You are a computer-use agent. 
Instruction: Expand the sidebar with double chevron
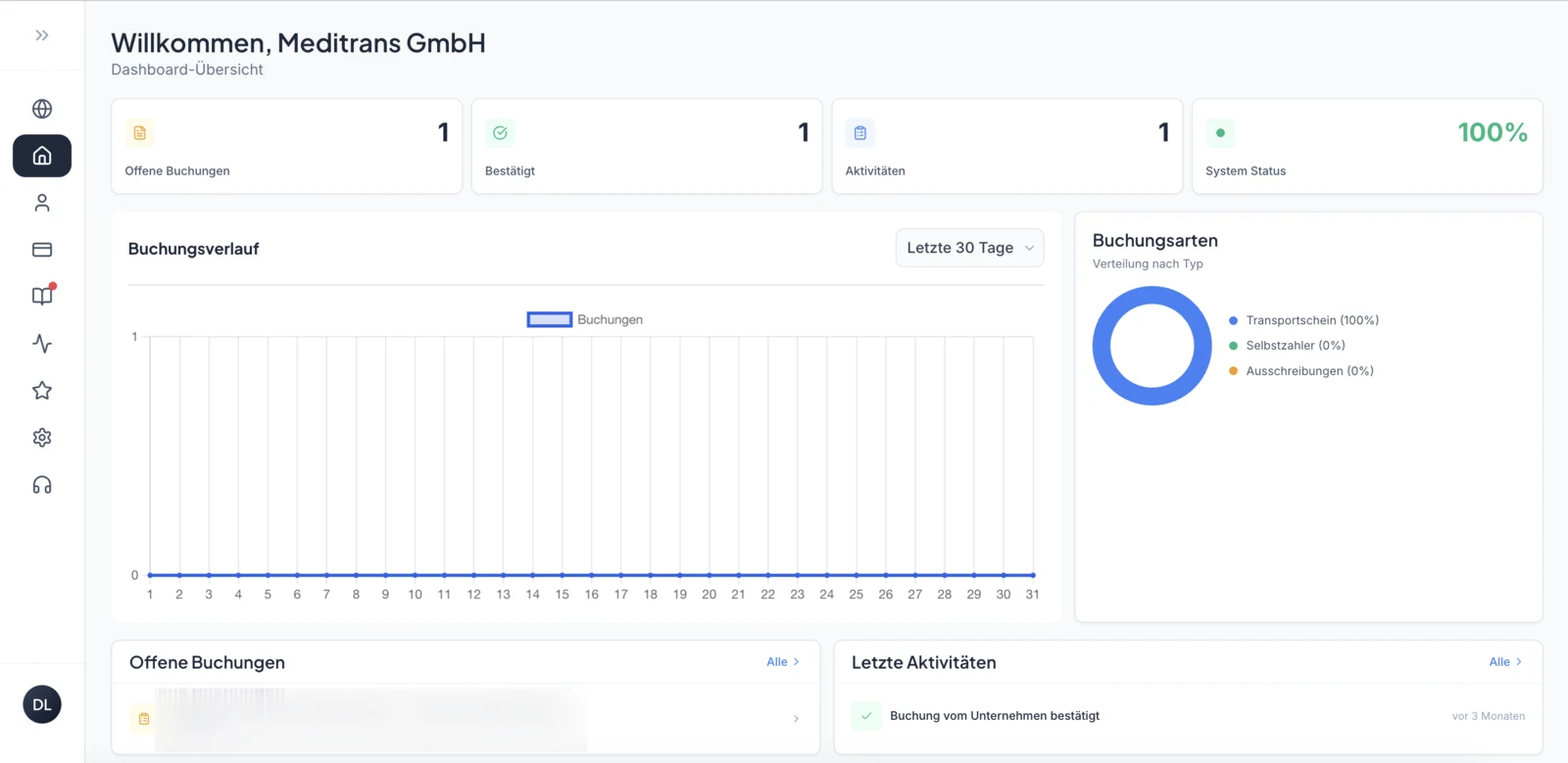[x=42, y=35]
